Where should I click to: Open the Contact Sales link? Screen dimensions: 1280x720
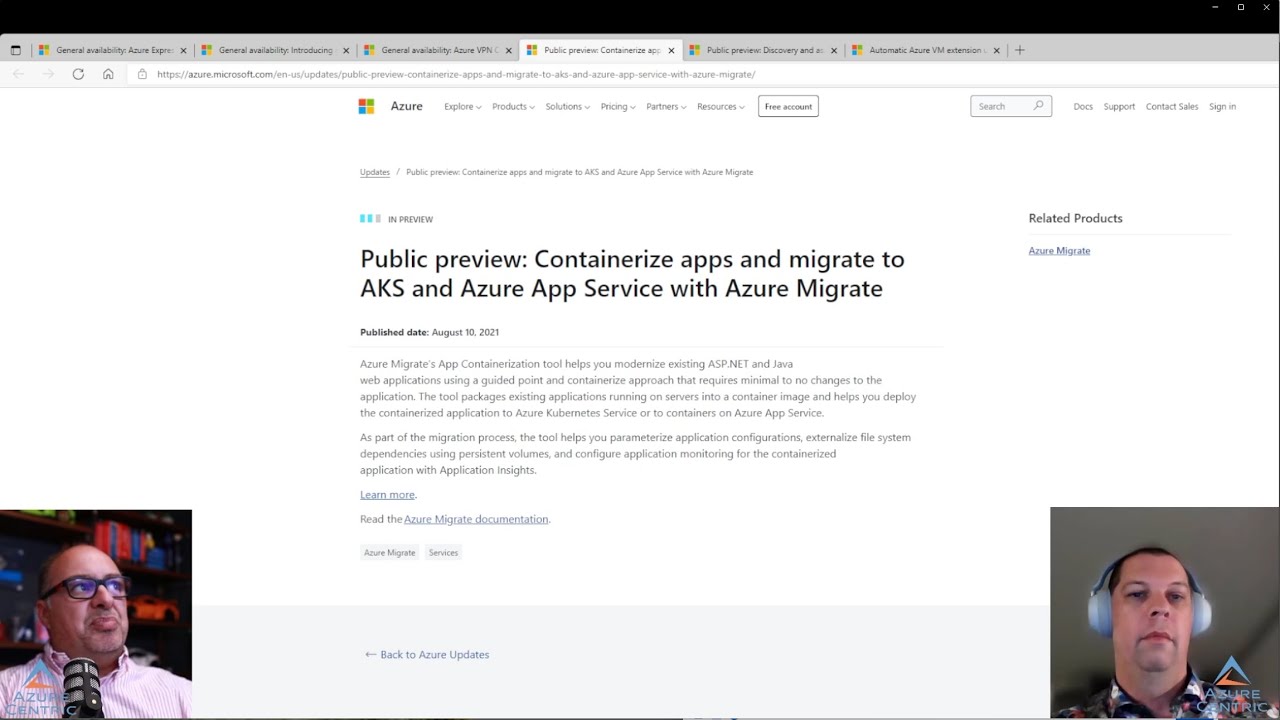(x=1172, y=106)
